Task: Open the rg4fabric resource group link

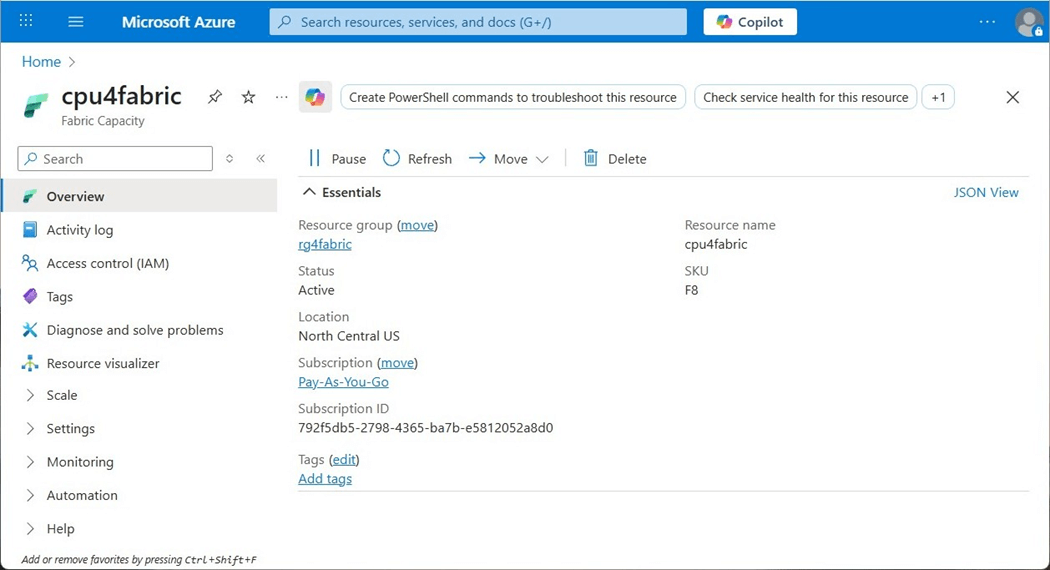Action: (325, 244)
